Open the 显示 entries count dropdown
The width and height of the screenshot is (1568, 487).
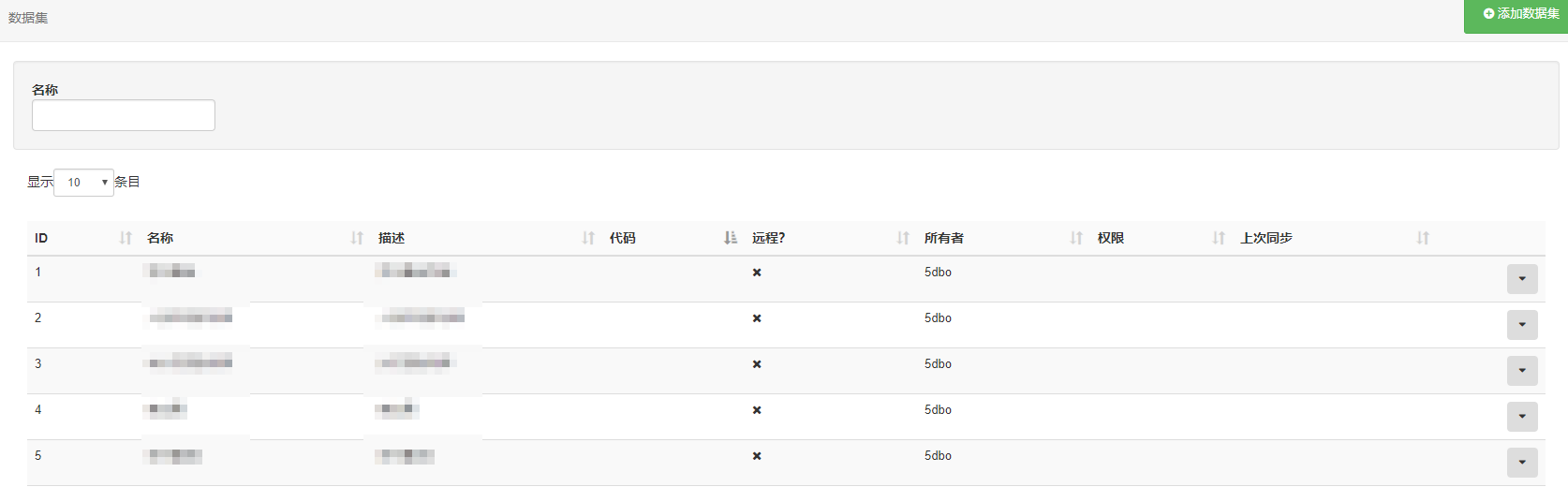click(x=84, y=183)
